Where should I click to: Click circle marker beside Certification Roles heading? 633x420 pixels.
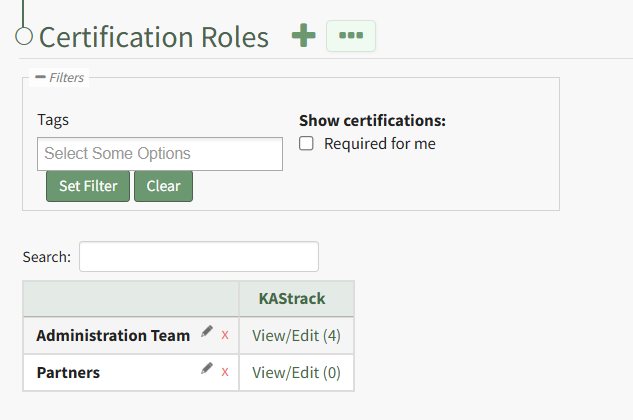(x=25, y=37)
